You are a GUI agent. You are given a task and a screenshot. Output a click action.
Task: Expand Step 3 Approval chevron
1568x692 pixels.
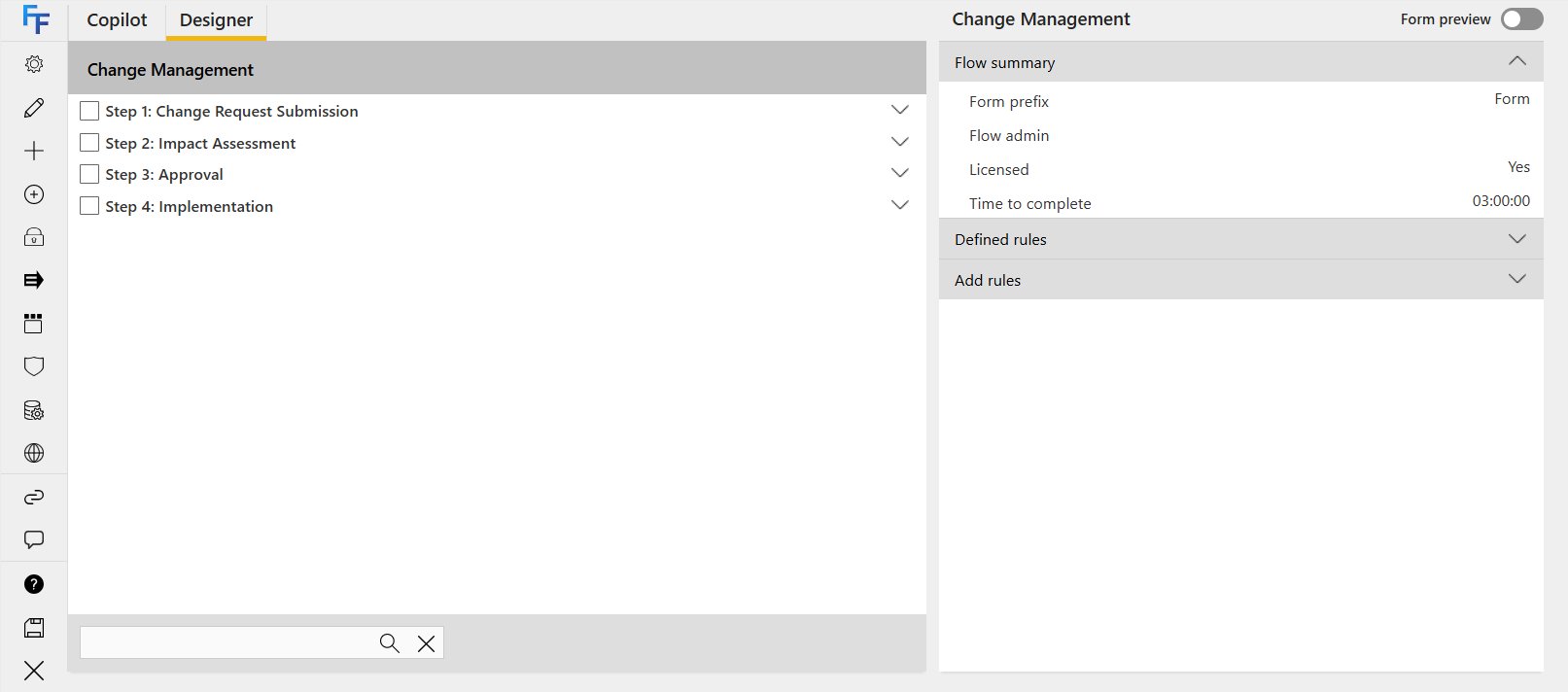900,173
